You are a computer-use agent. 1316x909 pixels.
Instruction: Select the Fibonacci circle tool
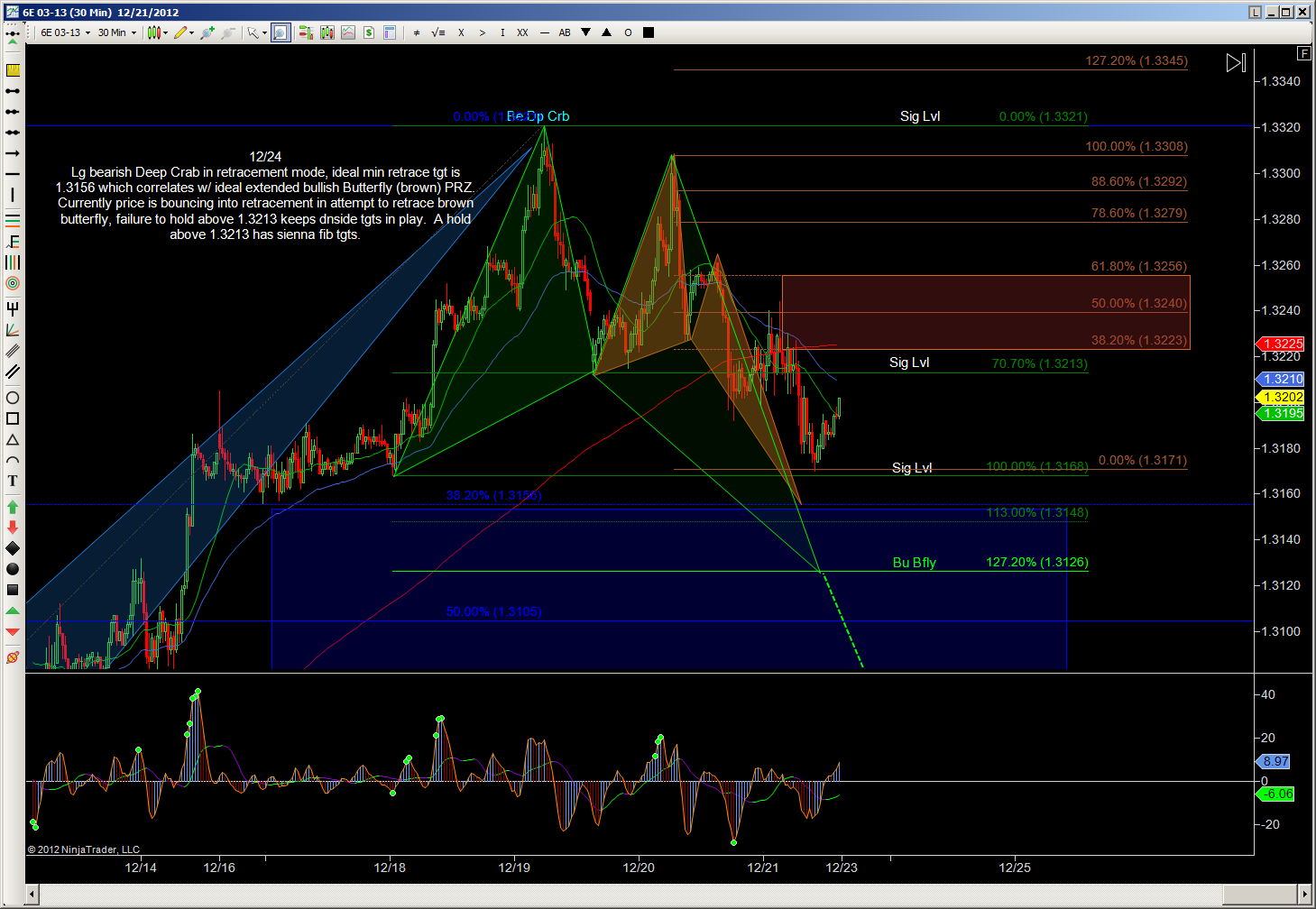coord(13,283)
